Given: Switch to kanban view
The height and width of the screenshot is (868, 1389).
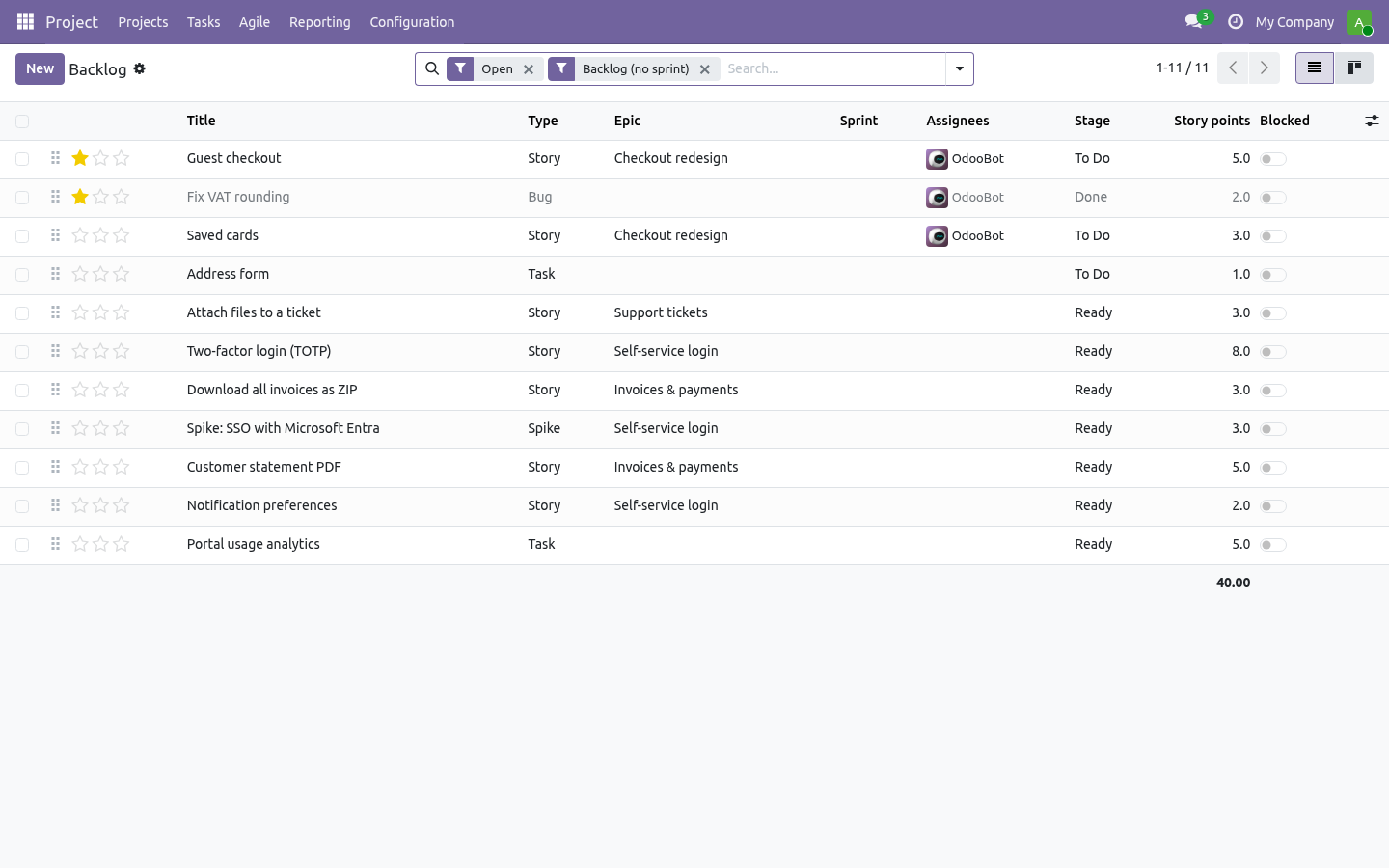Looking at the screenshot, I should tap(1354, 68).
